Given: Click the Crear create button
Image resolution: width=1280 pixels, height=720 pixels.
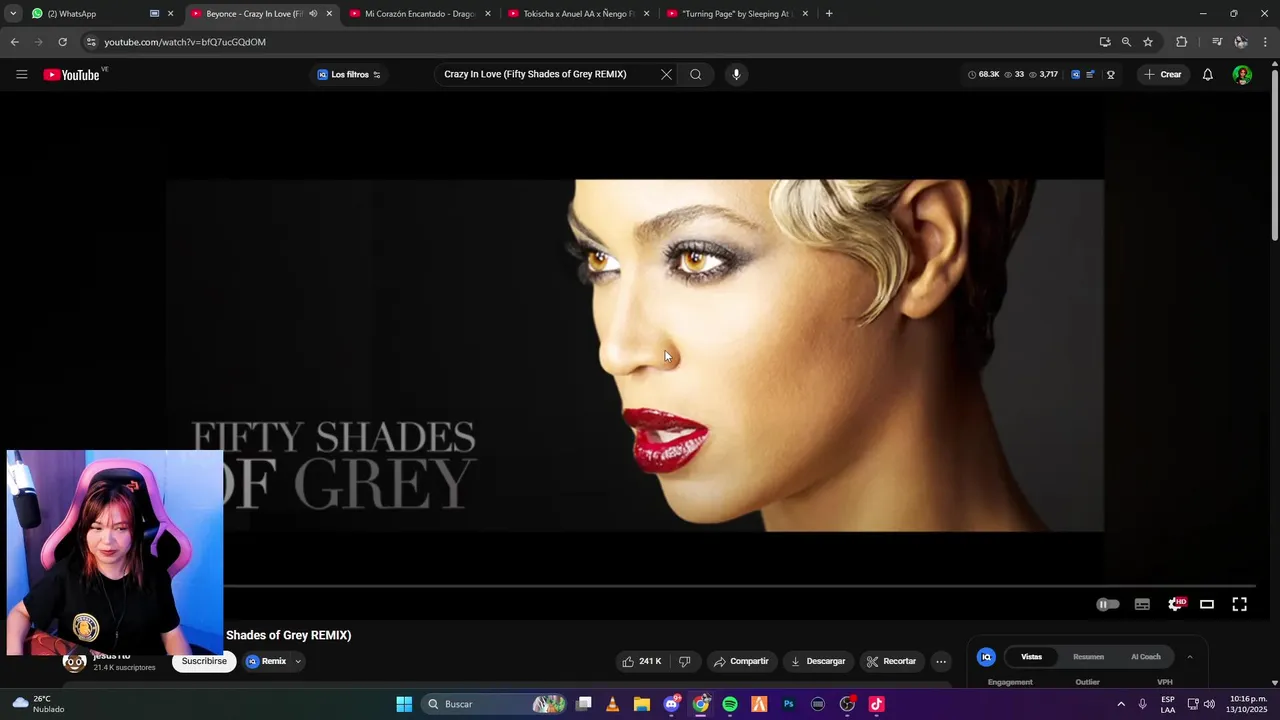Looking at the screenshot, I should 1163,74.
